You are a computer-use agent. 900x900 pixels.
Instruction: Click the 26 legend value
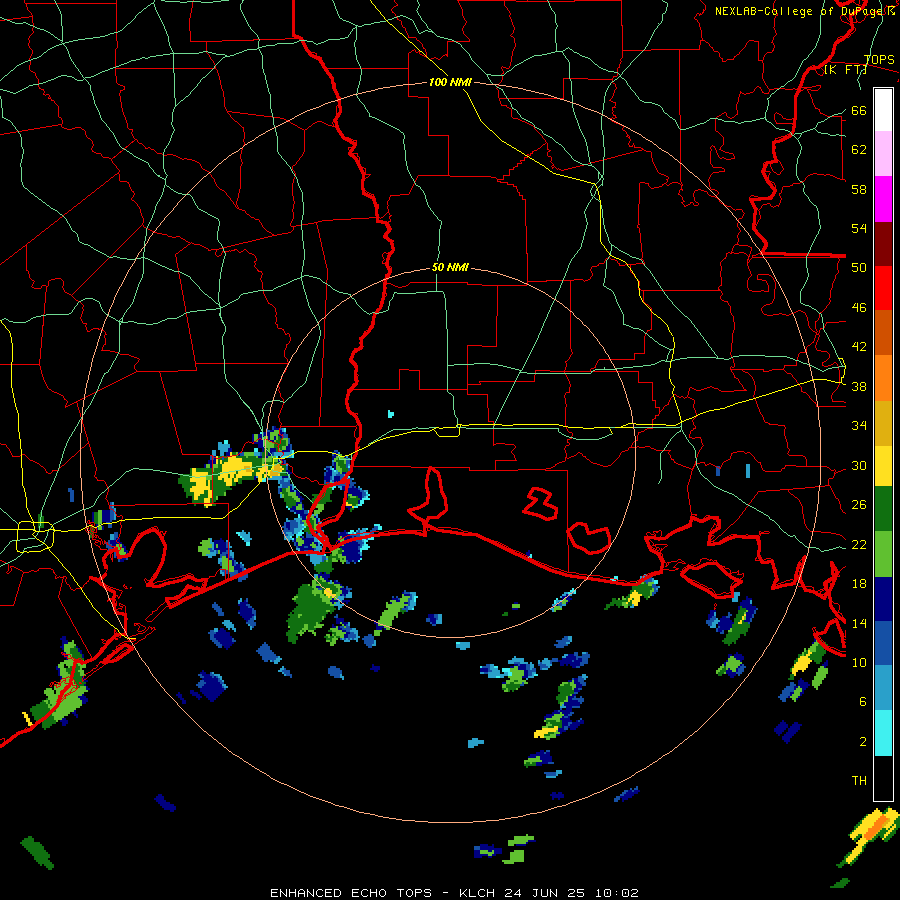(859, 505)
